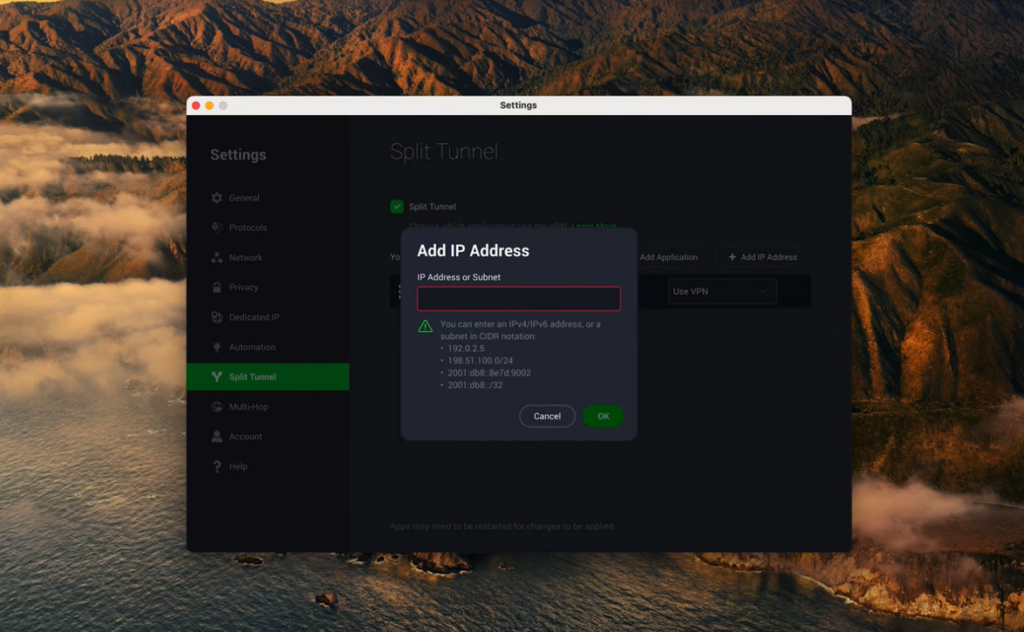The height and width of the screenshot is (632, 1024).
Task: Uncheck the Split Tunnel checkbox
Action: coord(395,207)
